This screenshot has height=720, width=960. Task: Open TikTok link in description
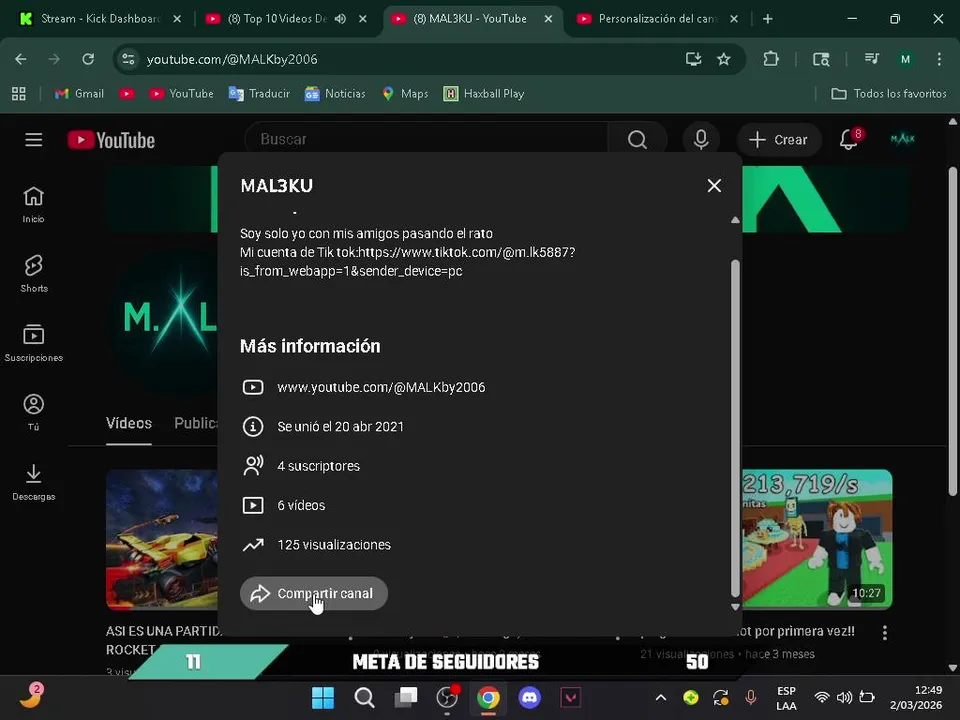tap(407, 261)
